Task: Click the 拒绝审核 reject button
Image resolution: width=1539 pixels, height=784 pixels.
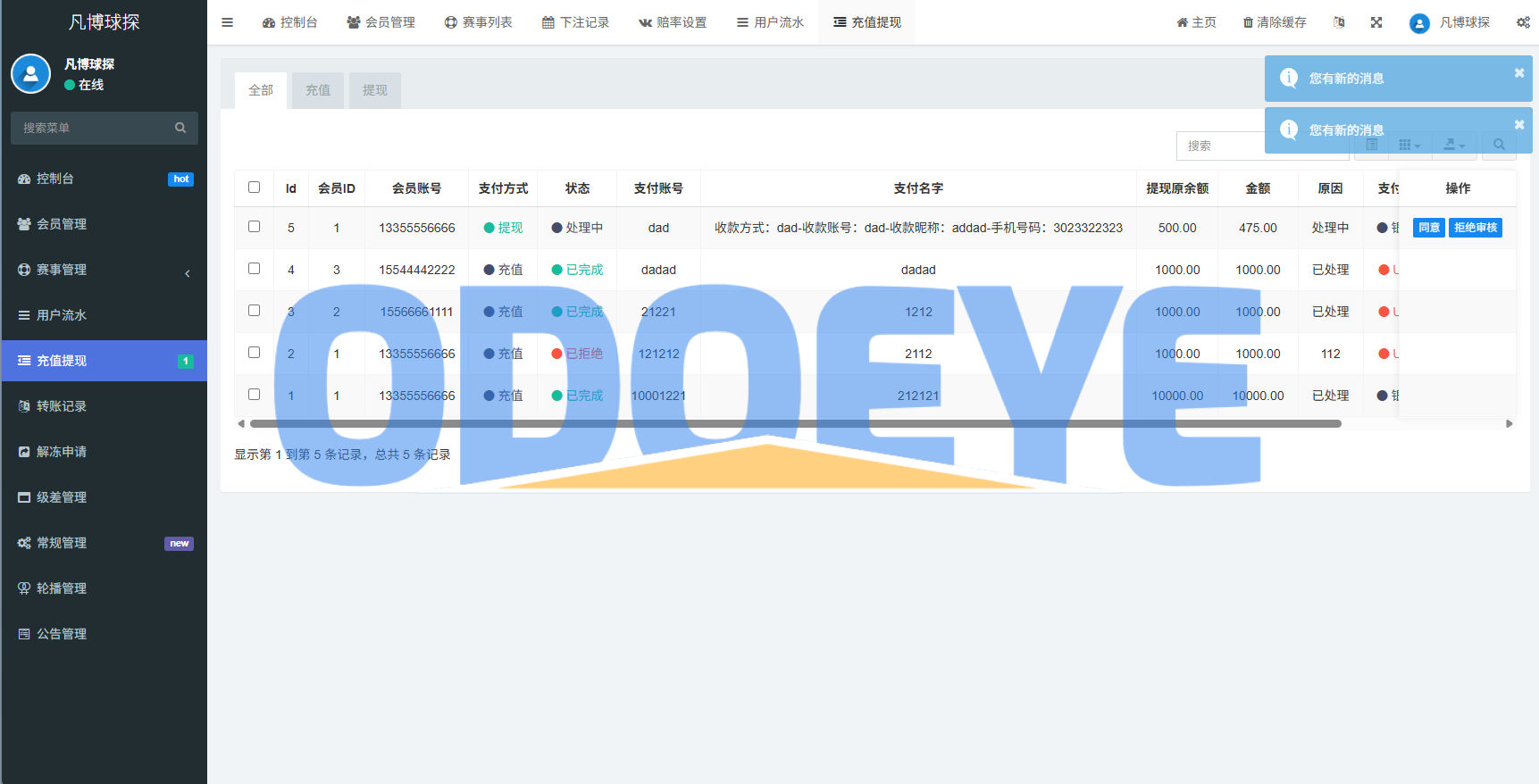Action: [1476, 228]
